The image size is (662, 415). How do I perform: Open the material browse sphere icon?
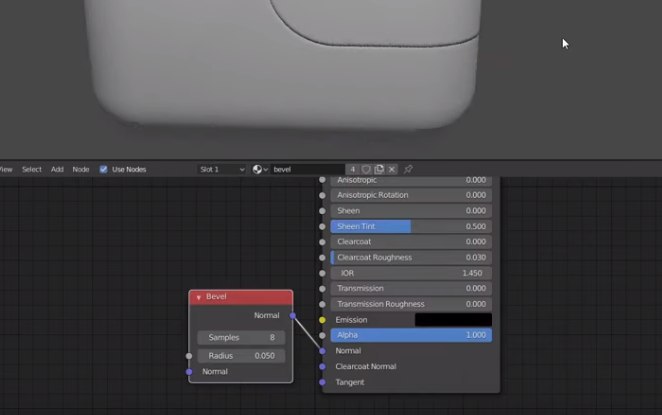click(x=260, y=169)
